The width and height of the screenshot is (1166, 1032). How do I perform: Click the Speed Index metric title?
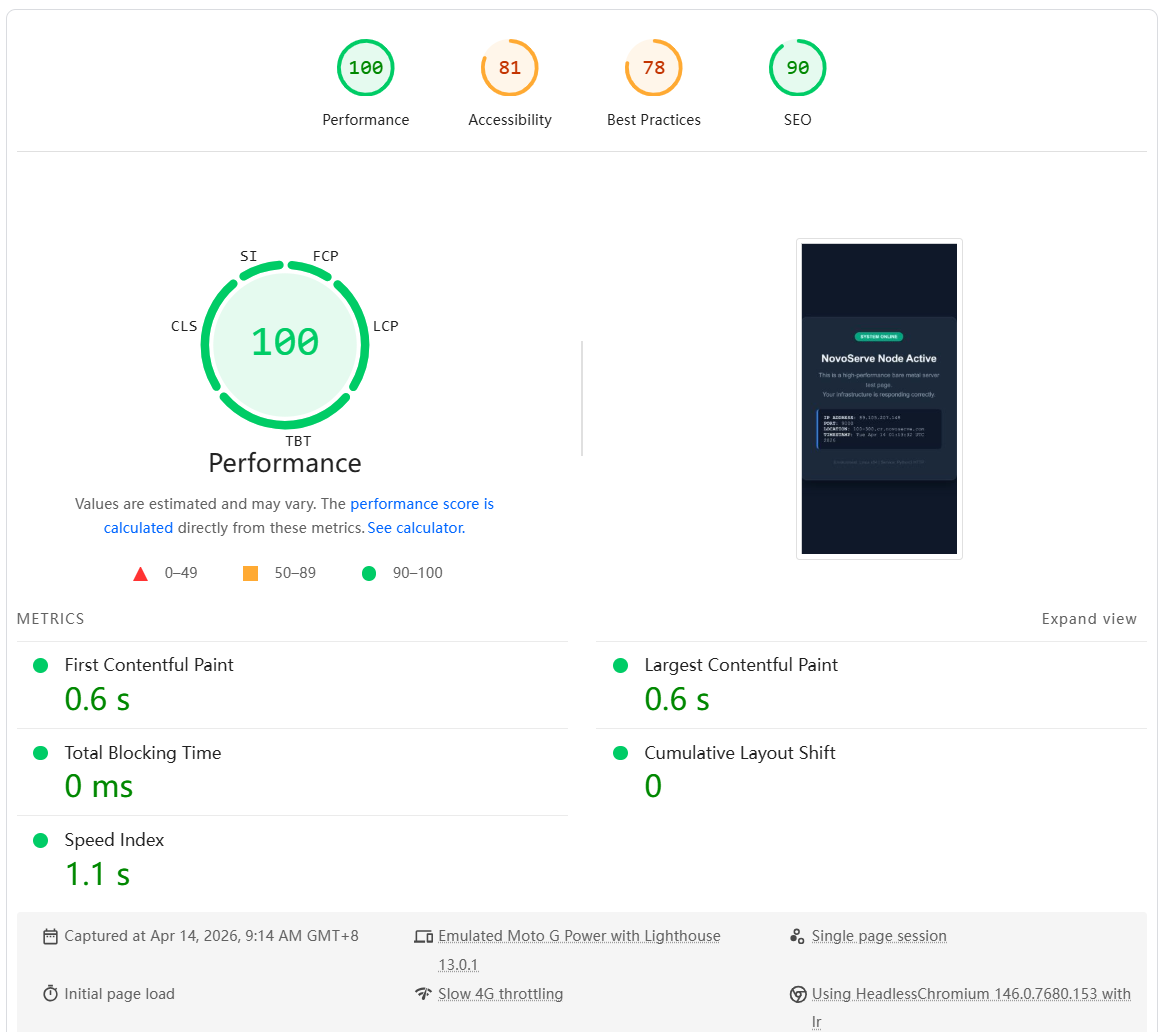[114, 839]
